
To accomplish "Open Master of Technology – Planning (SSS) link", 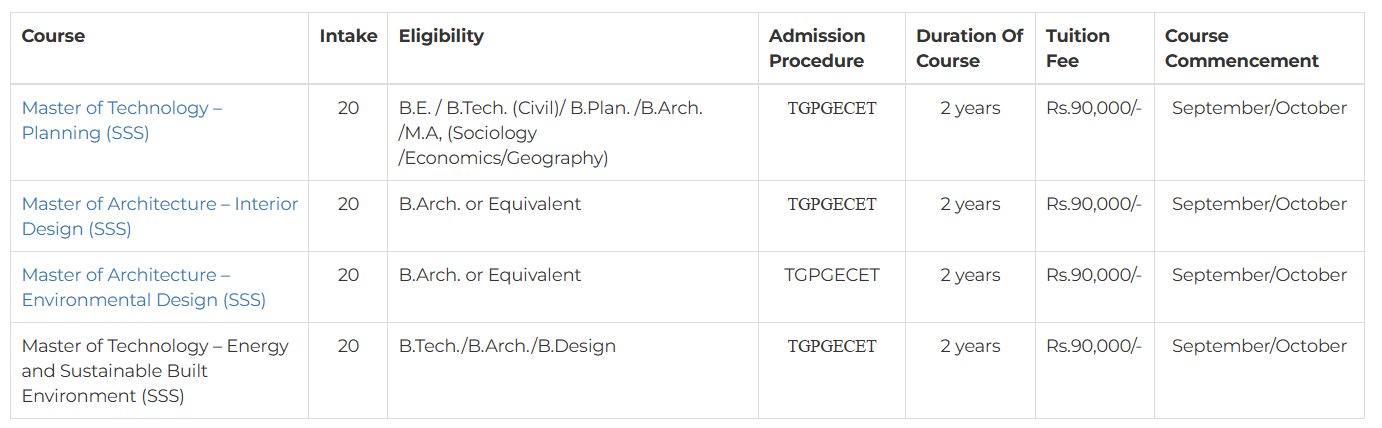I will click(x=121, y=120).
